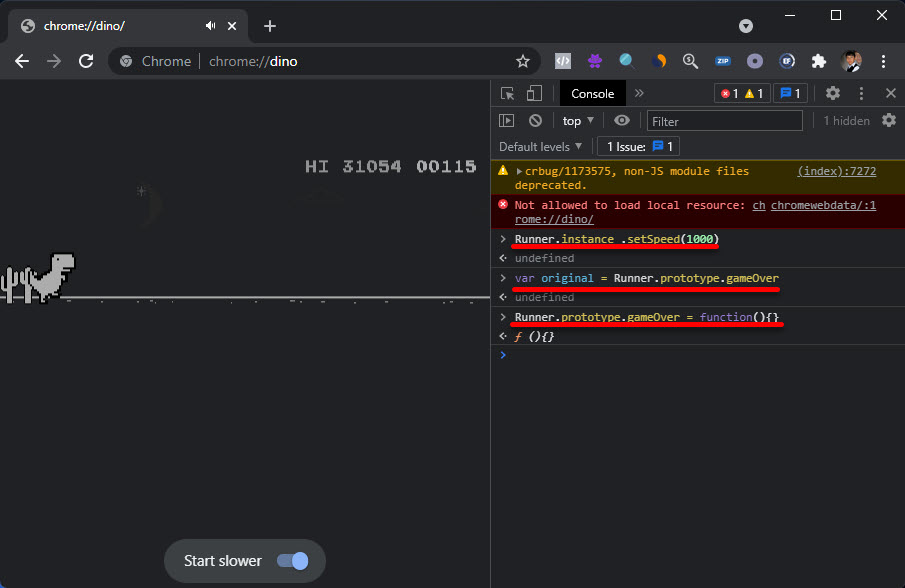Show the console sidebar
This screenshot has width=905, height=588.
point(506,121)
